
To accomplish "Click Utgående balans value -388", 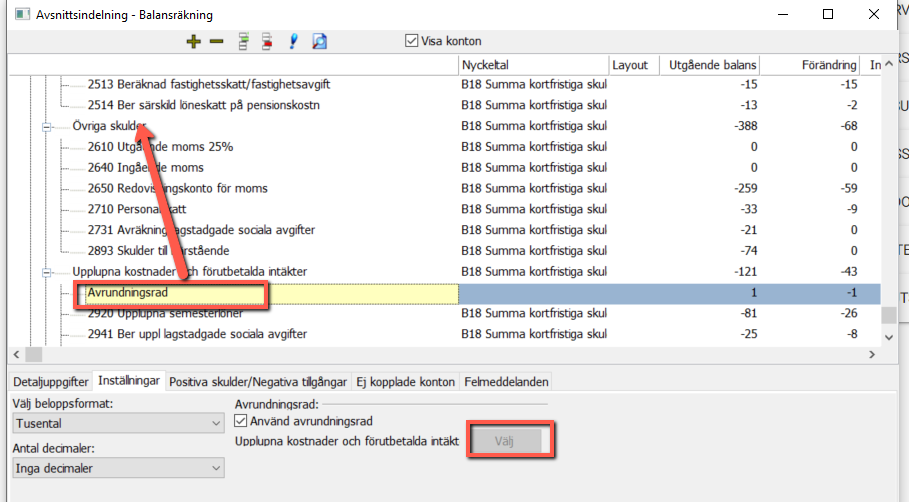I will (x=746, y=126).
